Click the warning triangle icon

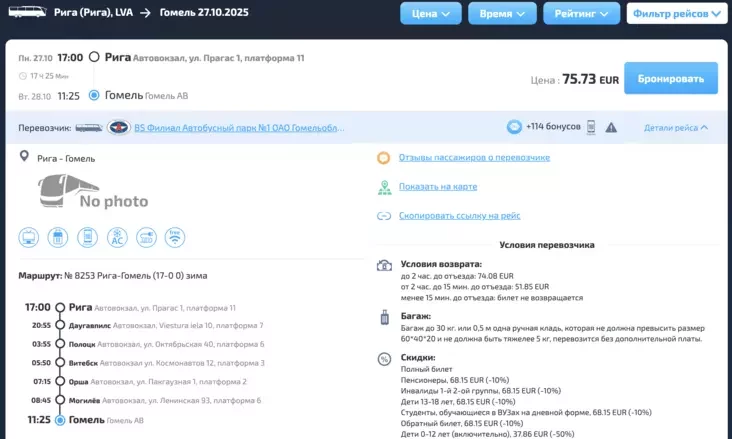[x=611, y=128]
